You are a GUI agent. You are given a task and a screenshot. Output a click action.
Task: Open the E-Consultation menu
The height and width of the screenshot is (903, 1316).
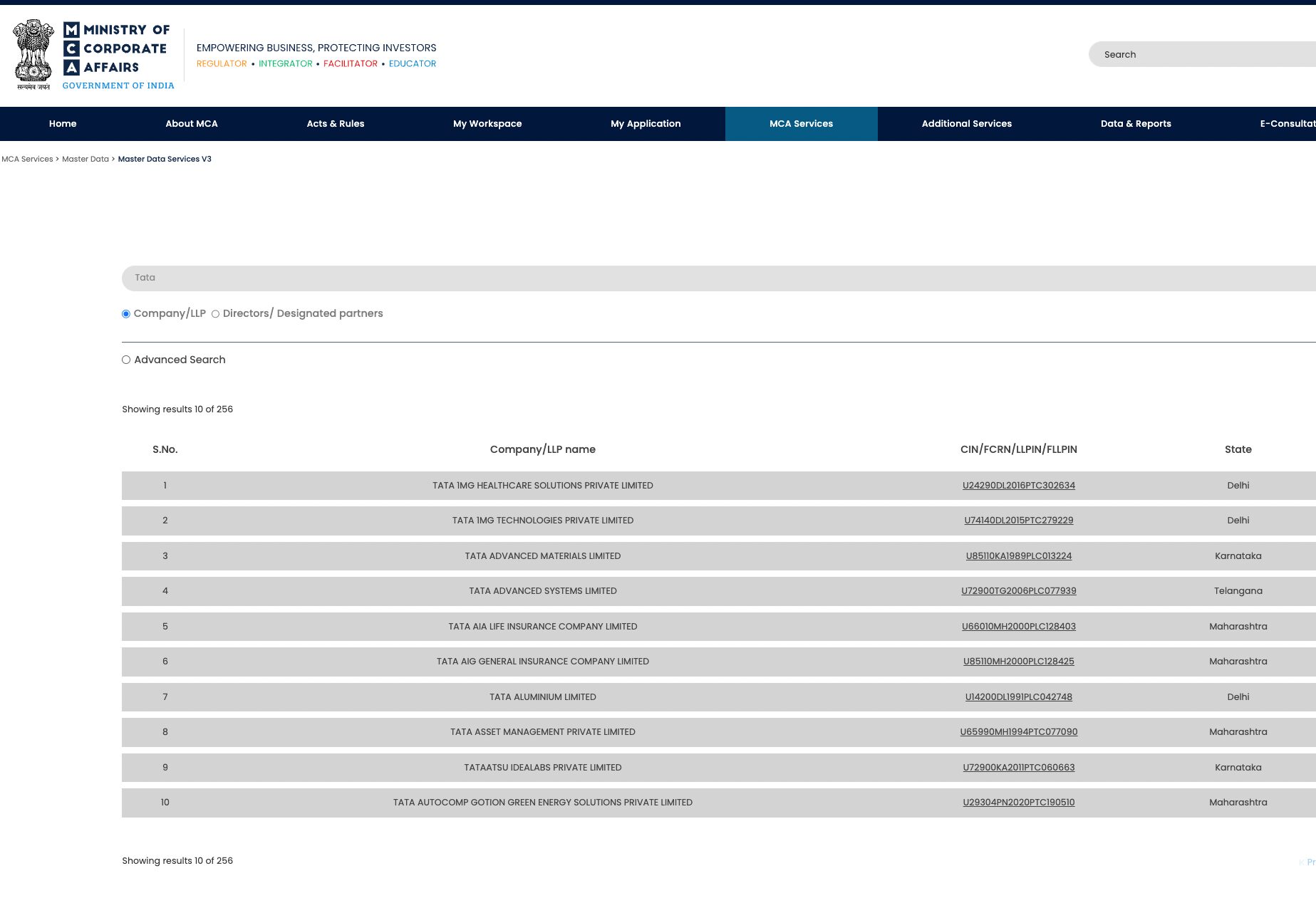pos(1287,124)
